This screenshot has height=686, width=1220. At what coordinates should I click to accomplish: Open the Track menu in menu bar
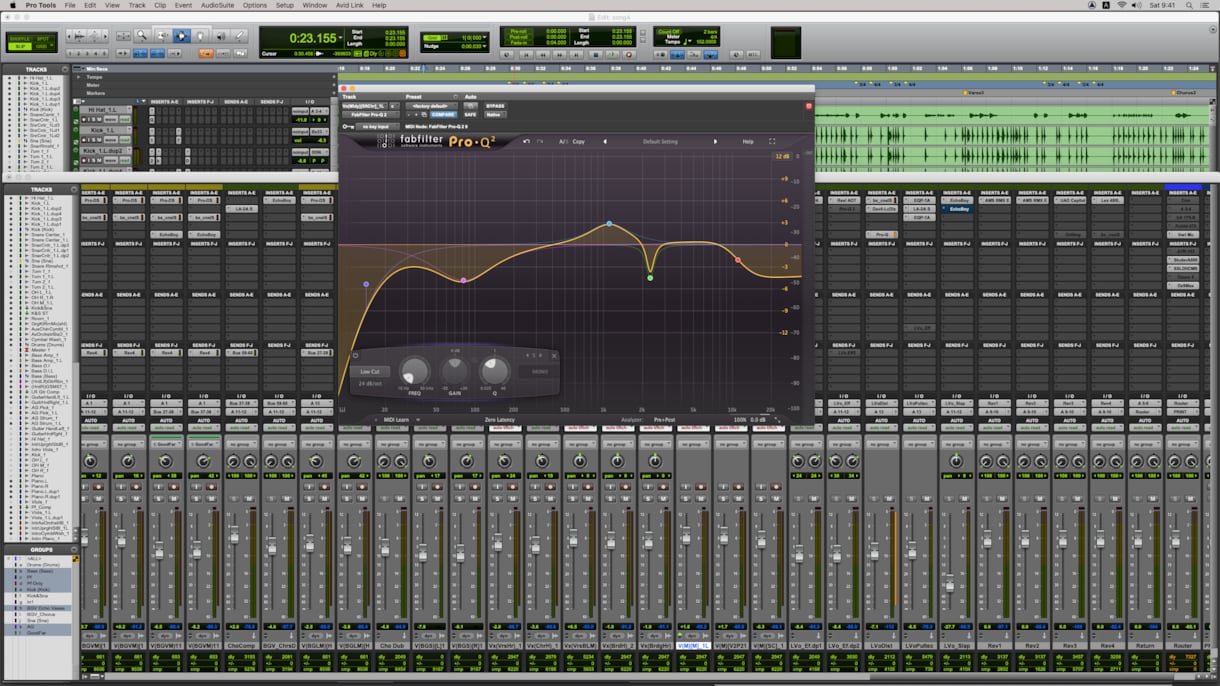(x=137, y=5)
